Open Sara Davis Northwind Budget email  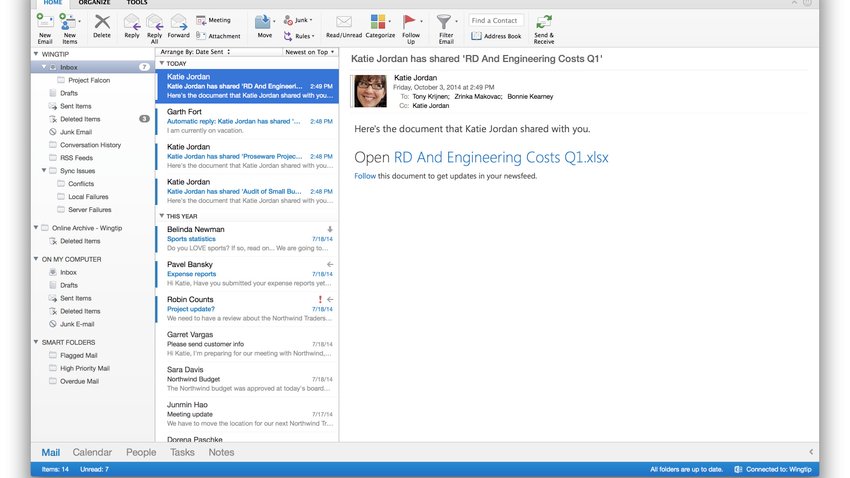pyautogui.click(x=247, y=379)
